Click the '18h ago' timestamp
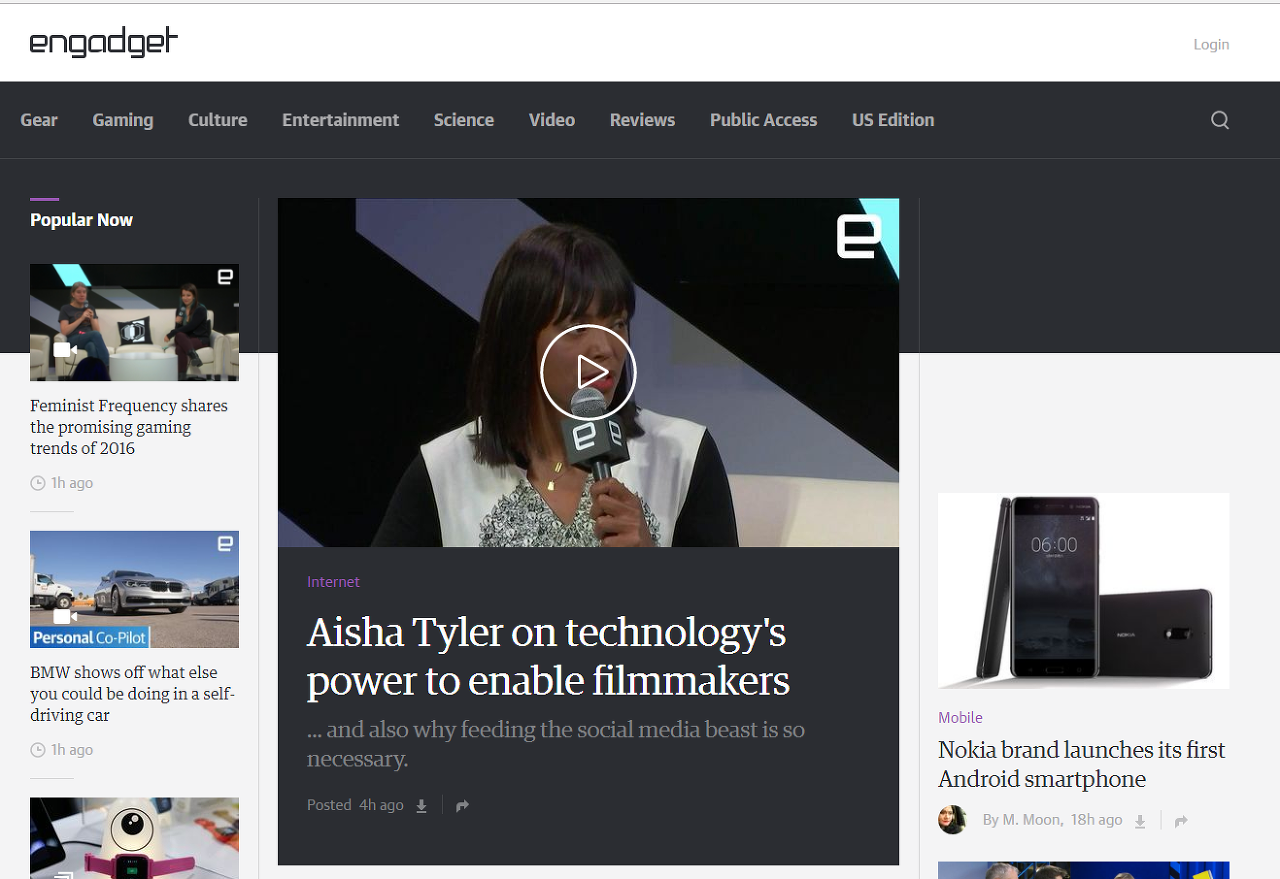 [1096, 820]
